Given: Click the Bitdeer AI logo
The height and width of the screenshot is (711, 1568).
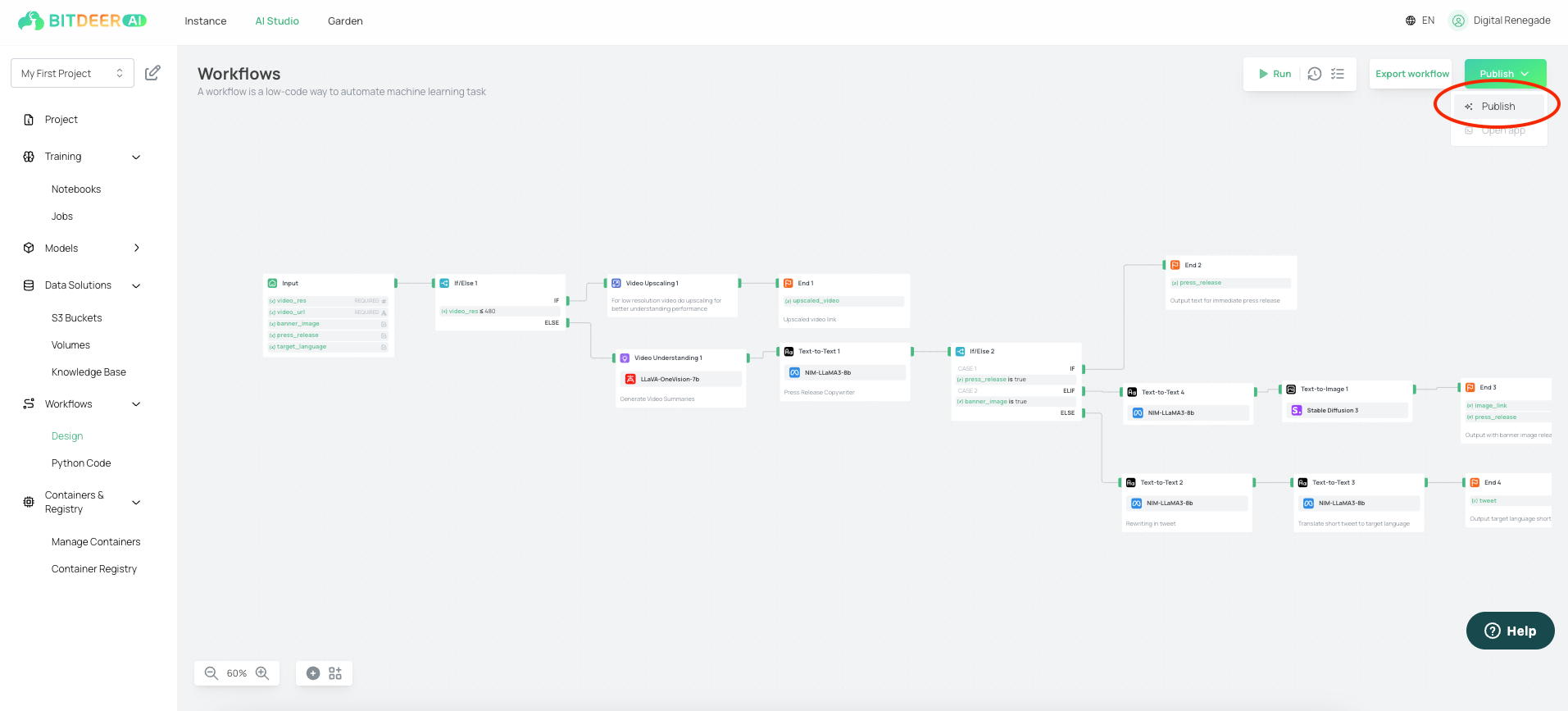Looking at the screenshot, I should click(x=82, y=21).
